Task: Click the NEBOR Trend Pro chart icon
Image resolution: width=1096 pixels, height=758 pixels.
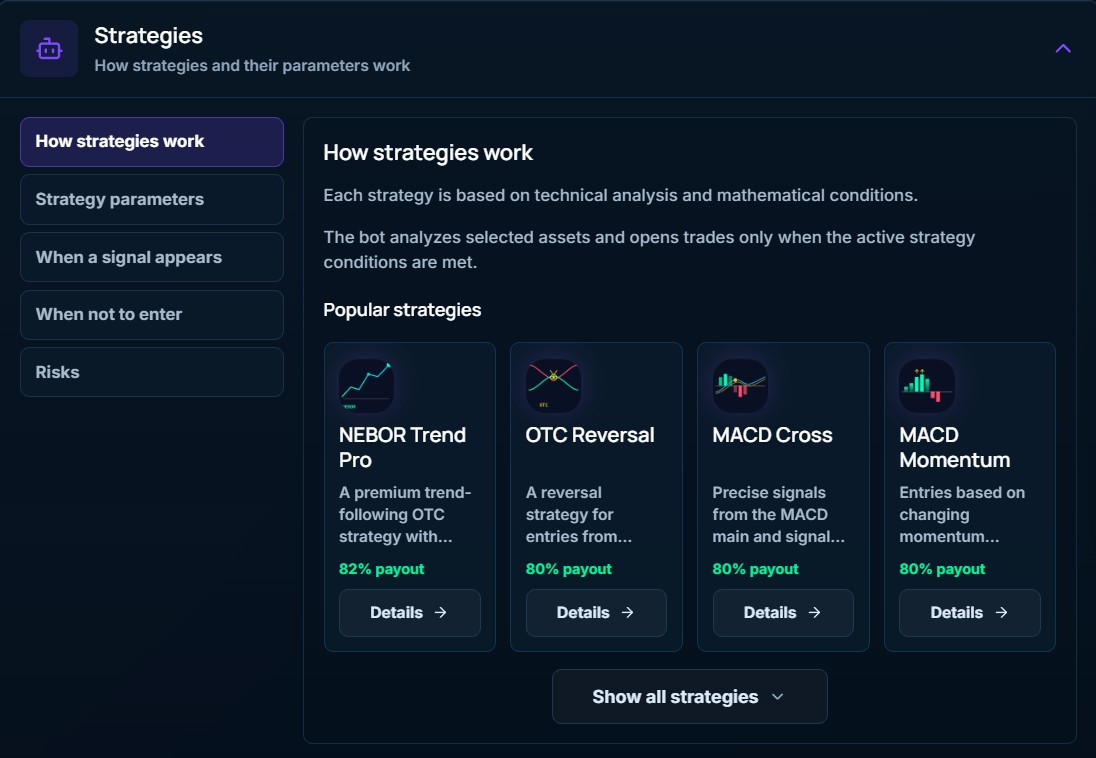Action: click(366, 386)
